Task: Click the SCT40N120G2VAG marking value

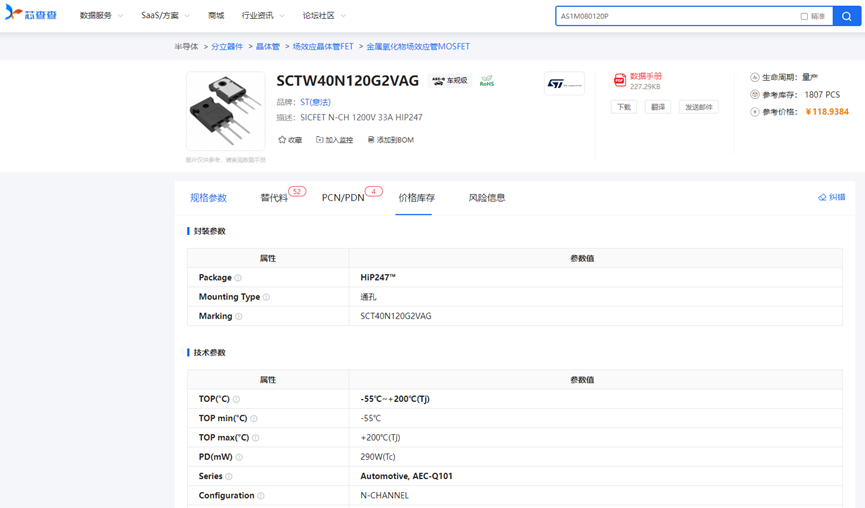Action: click(x=396, y=316)
